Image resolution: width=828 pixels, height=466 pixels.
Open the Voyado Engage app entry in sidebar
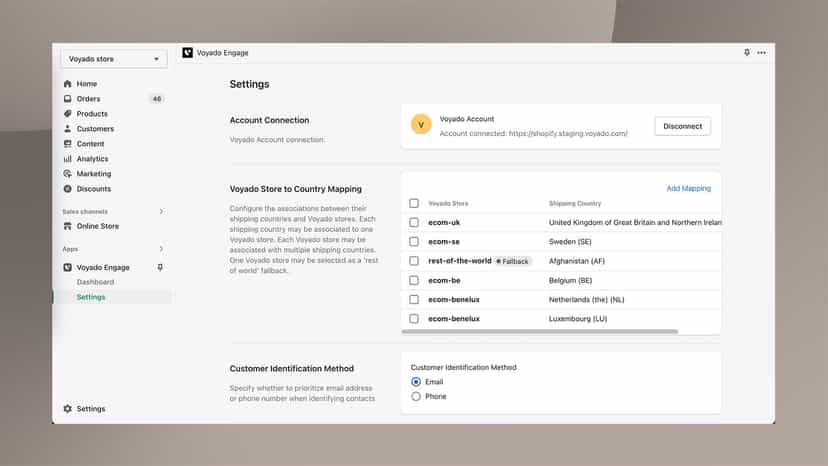pyautogui.click(x=103, y=267)
